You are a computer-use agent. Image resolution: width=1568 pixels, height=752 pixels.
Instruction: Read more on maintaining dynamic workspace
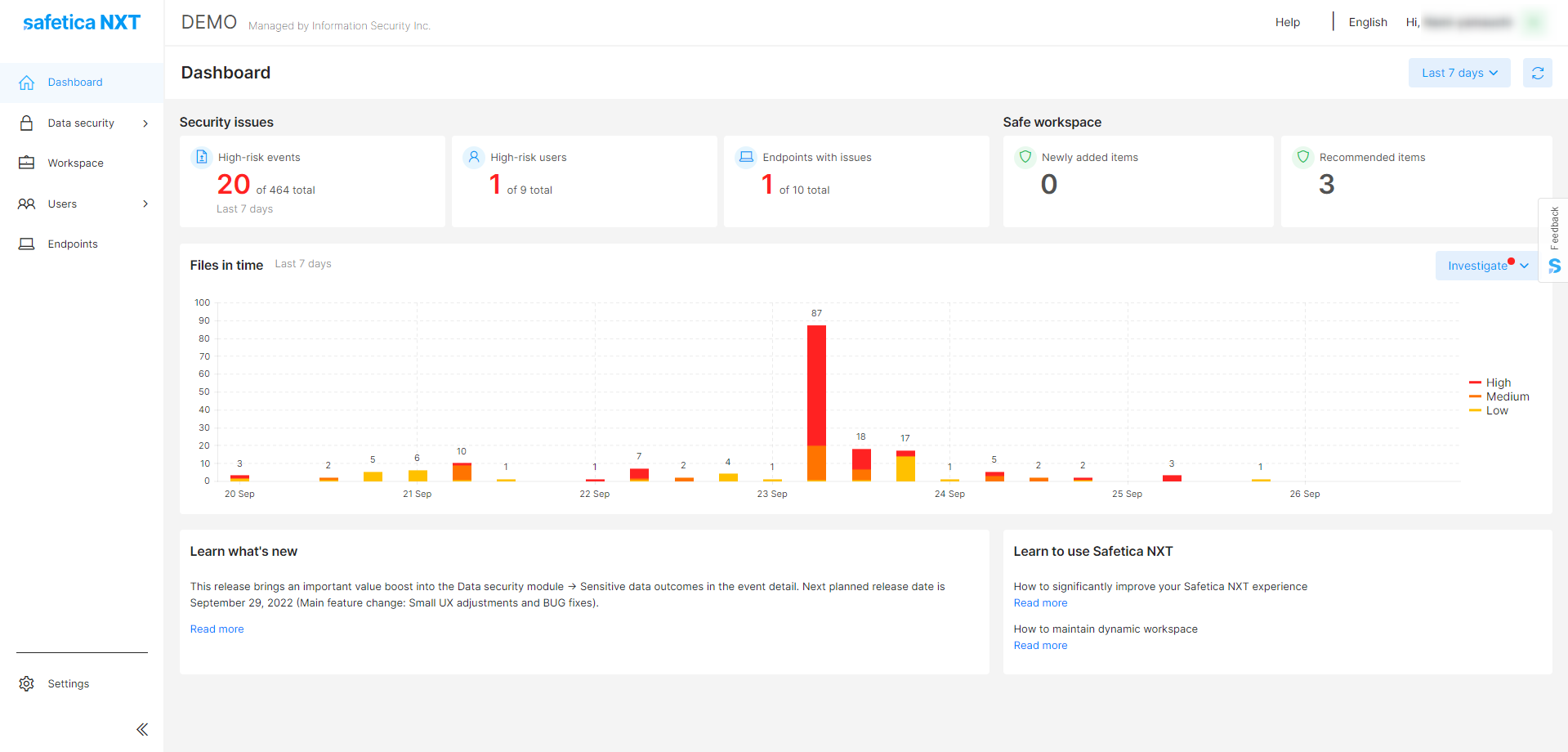click(x=1040, y=646)
